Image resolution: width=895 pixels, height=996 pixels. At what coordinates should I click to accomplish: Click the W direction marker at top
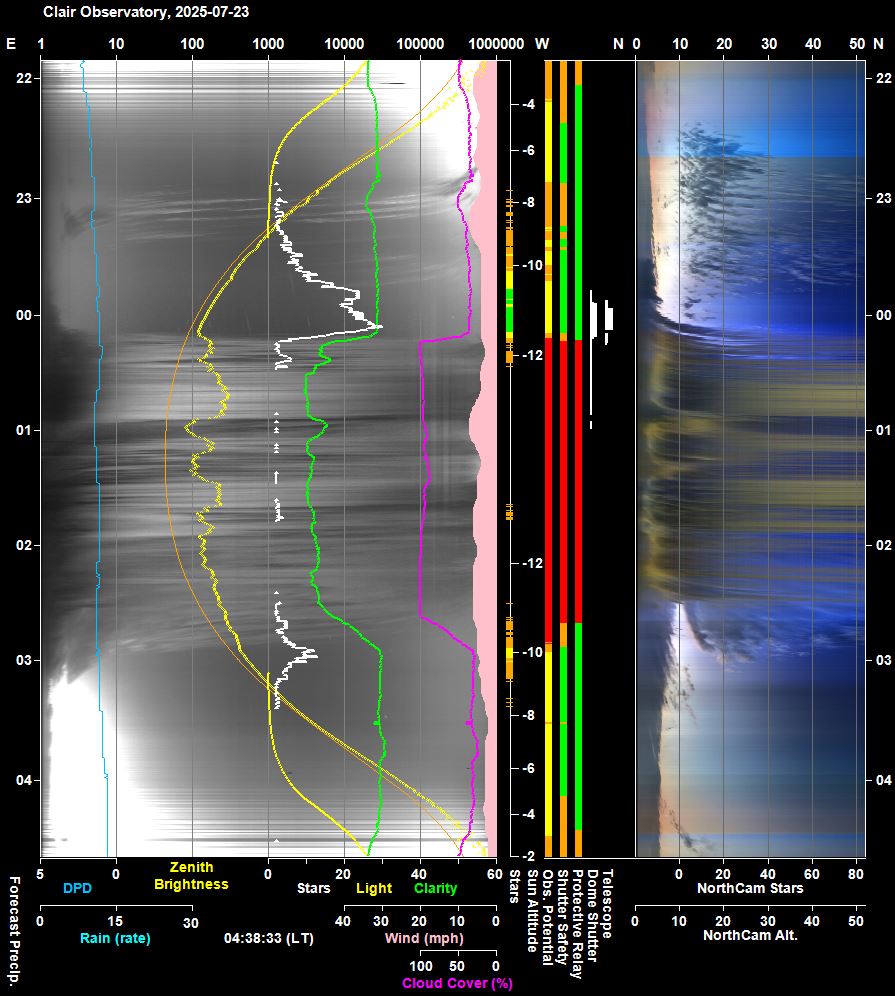tap(542, 44)
